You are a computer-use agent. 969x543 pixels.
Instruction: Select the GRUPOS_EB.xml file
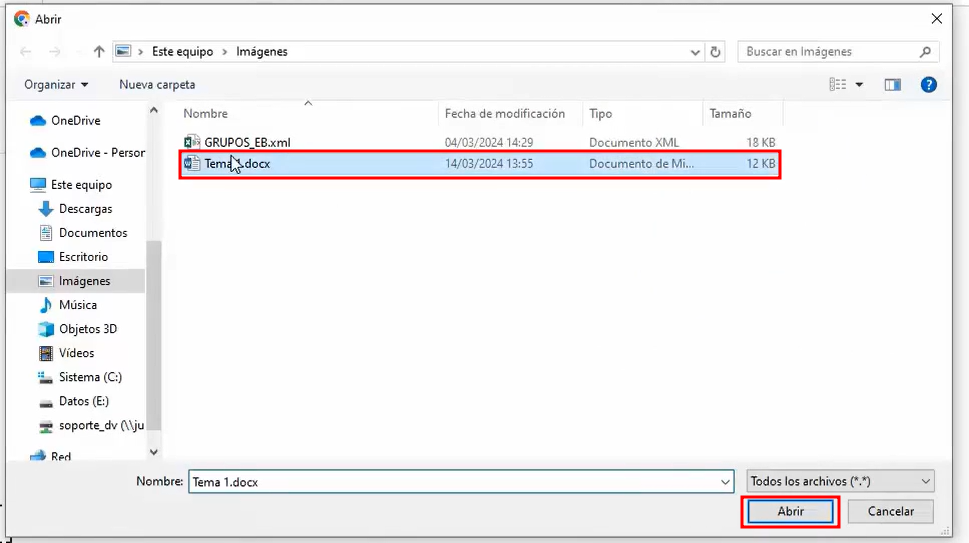point(247,142)
